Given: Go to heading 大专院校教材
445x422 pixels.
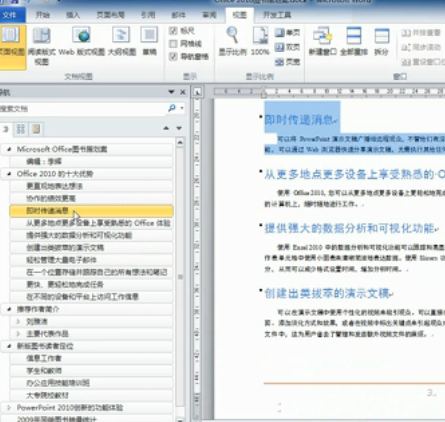Looking at the screenshot, I should [91, 395].
